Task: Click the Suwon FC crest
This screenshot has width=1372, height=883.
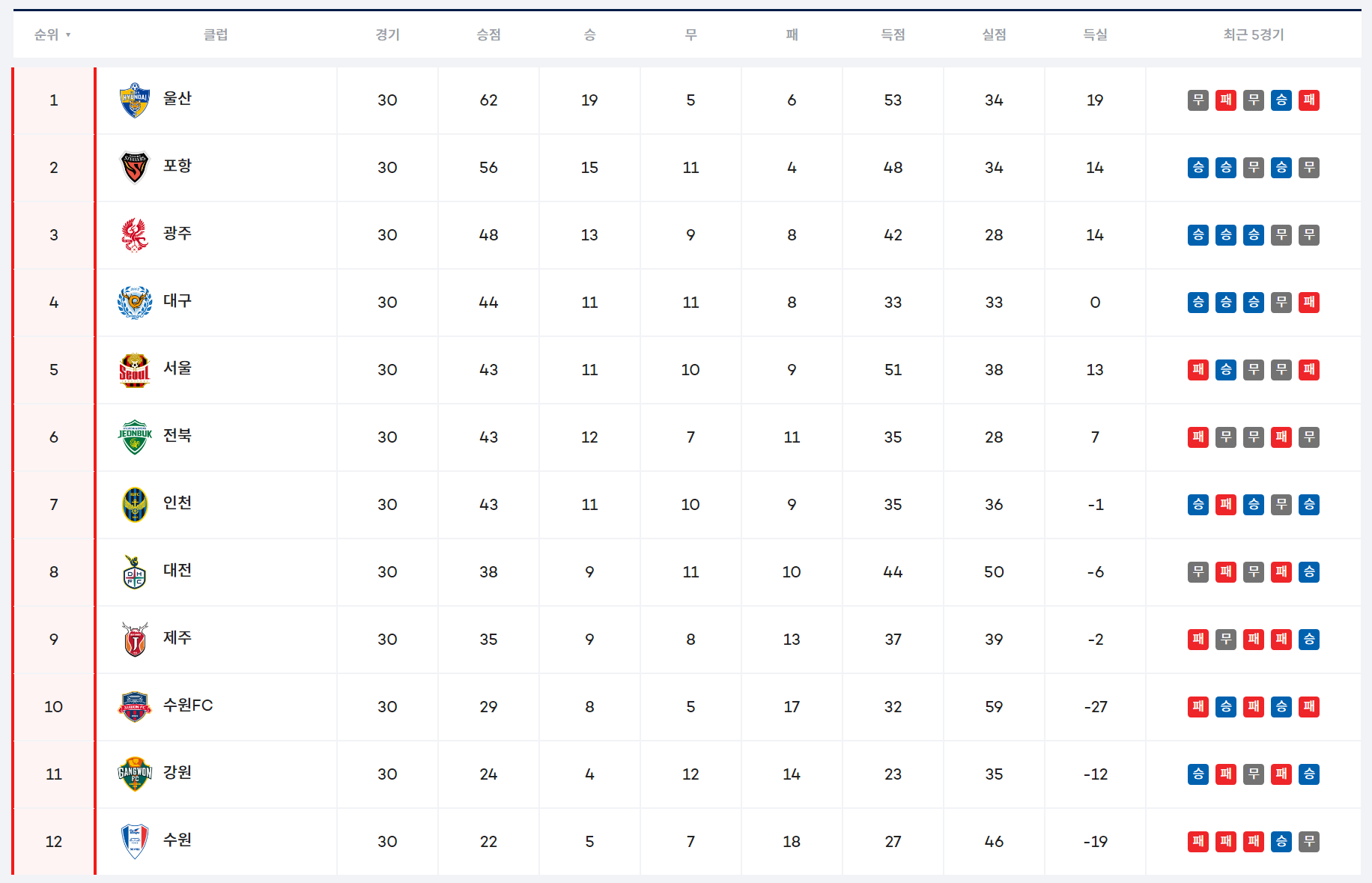Action: 135,707
